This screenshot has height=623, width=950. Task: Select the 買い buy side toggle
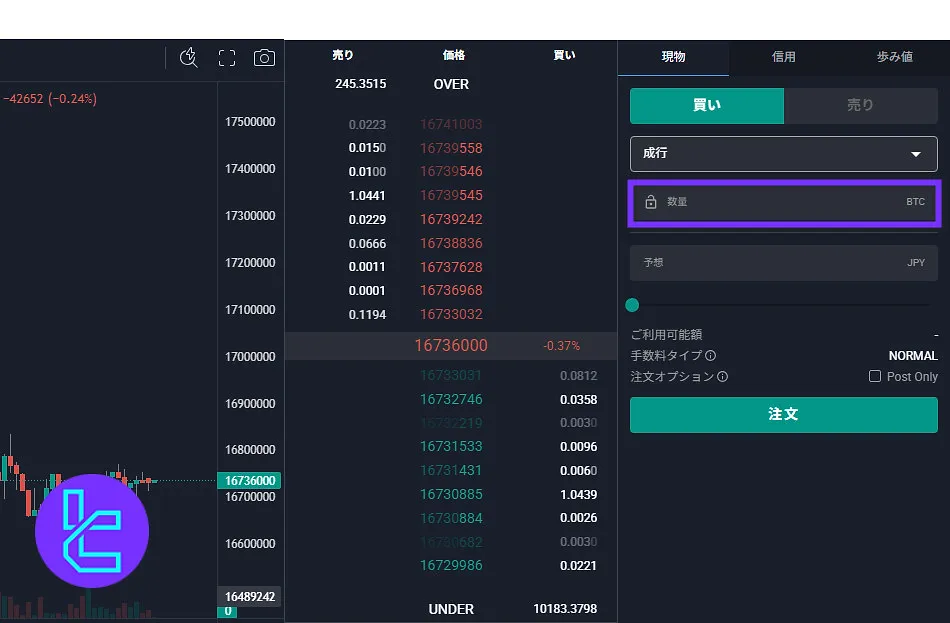pos(707,105)
